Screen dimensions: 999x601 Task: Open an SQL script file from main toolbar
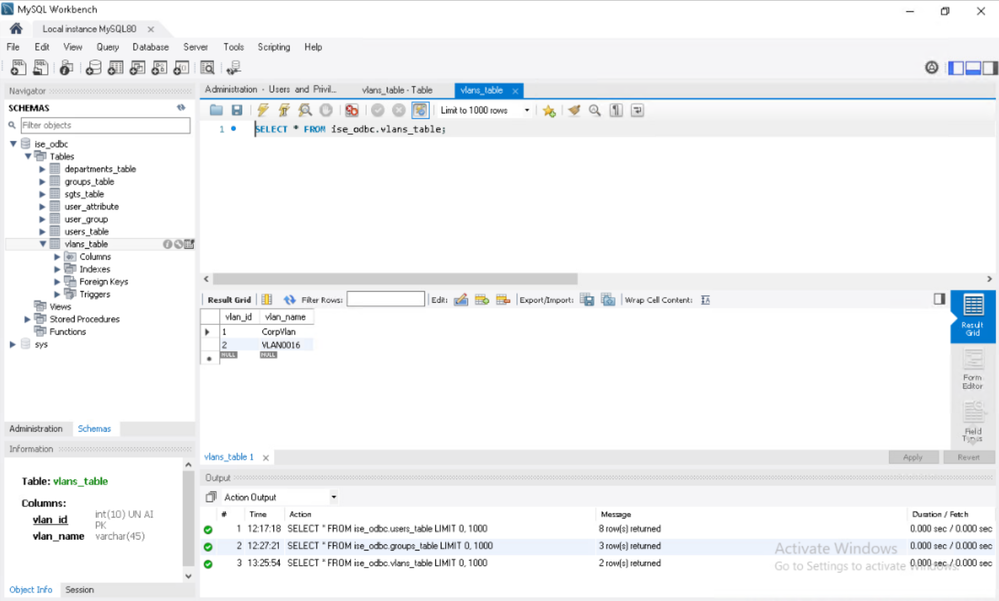point(40,68)
